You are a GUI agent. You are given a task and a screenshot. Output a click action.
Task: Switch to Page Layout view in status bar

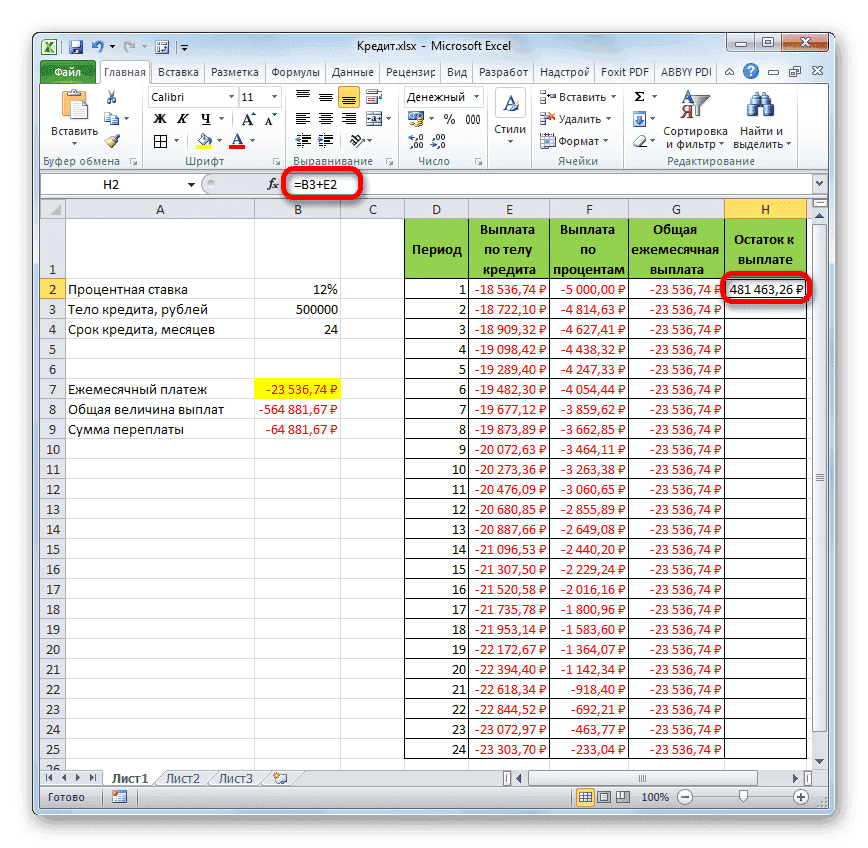(603, 797)
